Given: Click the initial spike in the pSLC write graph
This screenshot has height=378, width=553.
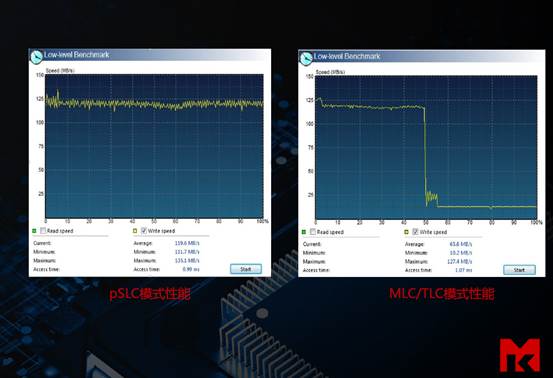Looking at the screenshot, I should tap(58, 94).
